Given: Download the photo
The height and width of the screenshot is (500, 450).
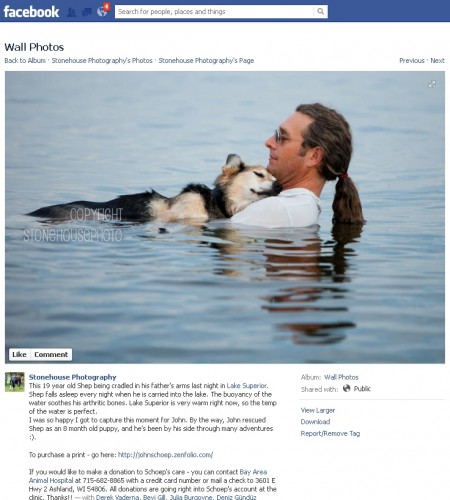Looking at the screenshot, I should (x=315, y=422).
